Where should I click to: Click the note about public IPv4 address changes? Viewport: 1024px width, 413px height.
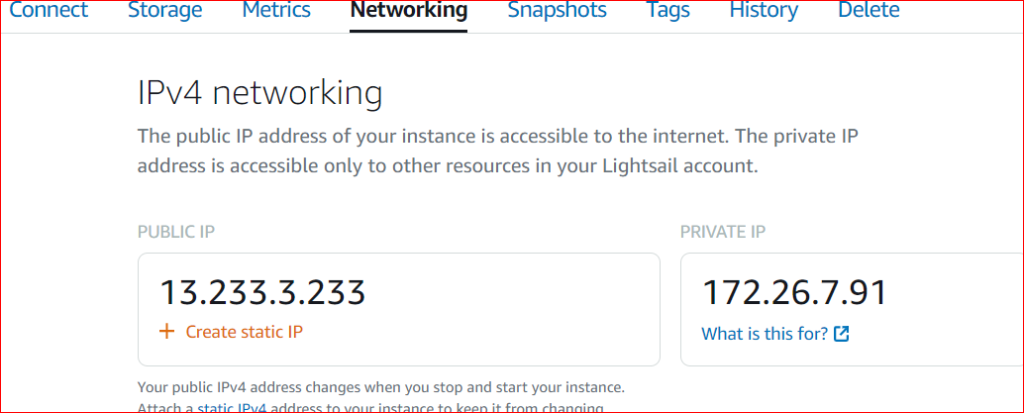[381, 386]
